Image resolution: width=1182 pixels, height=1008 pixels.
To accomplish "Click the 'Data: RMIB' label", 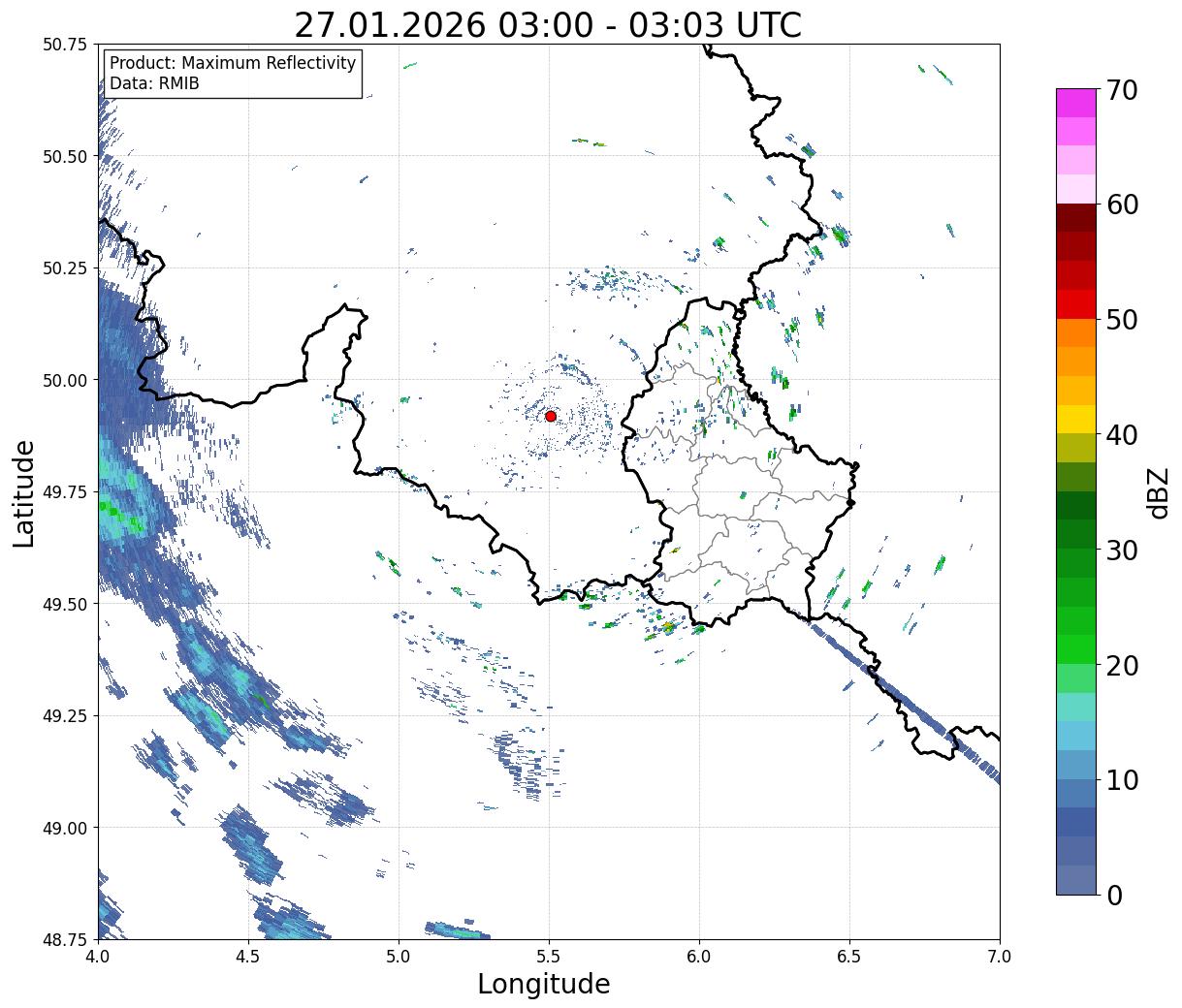I will coord(154,83).
